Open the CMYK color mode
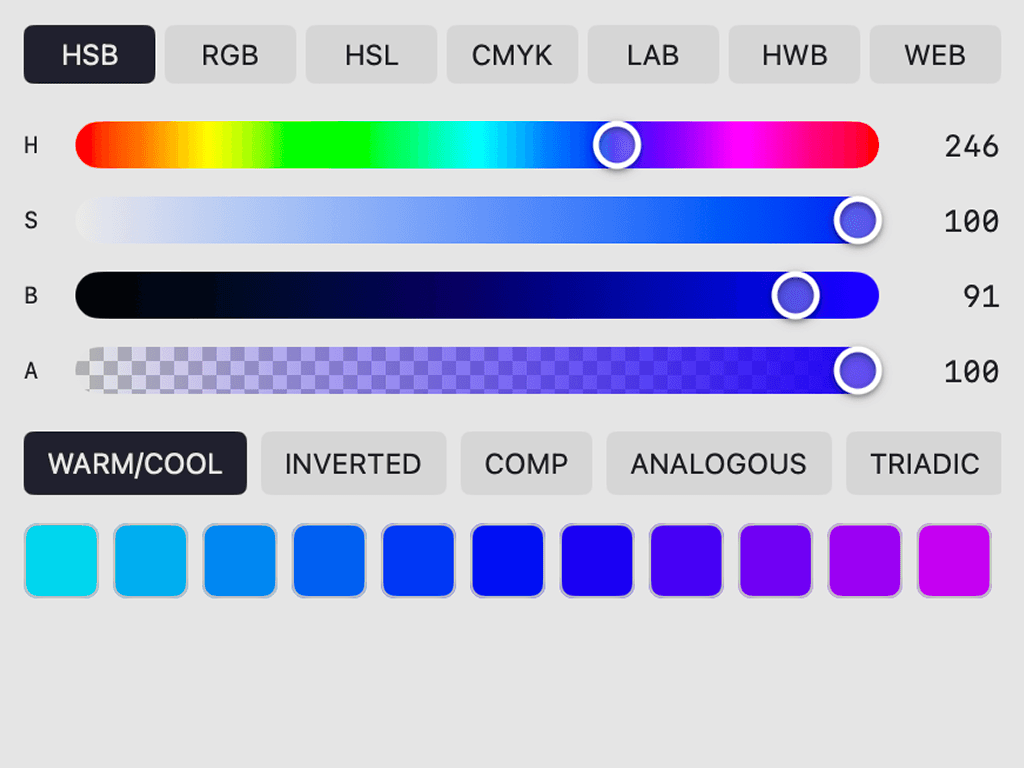Viewport: 1024px width, 768px height. (x=512, y=55)
